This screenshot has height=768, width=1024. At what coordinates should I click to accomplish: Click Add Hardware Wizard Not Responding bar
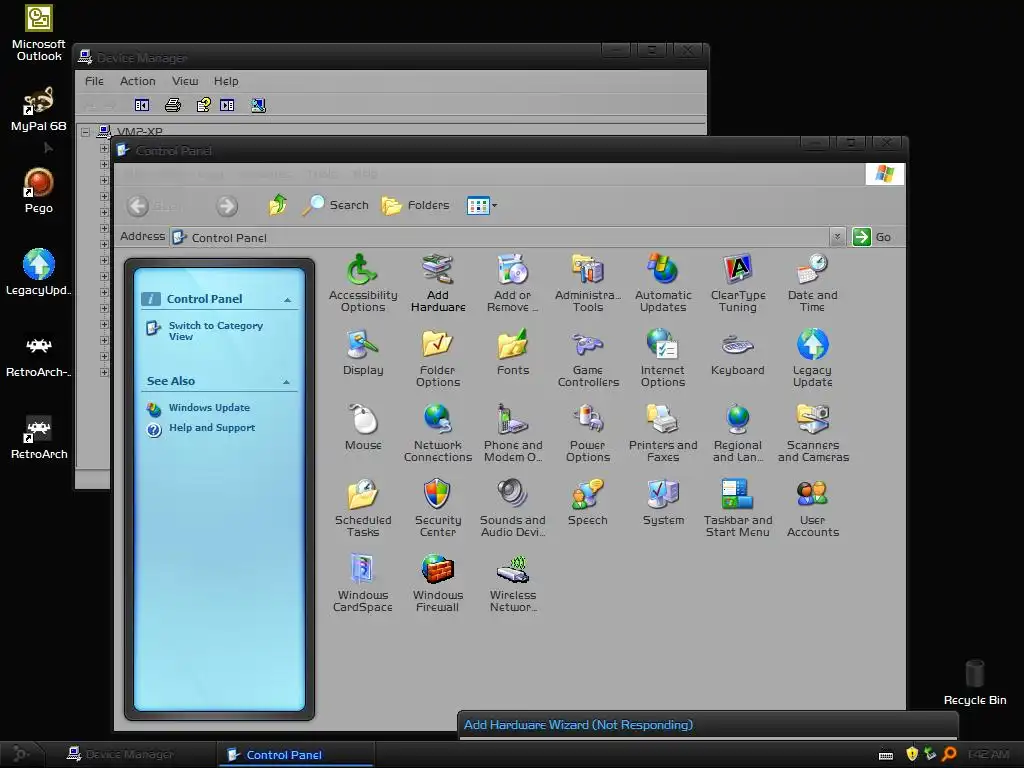pyautogui.click(x=708, y=725)
